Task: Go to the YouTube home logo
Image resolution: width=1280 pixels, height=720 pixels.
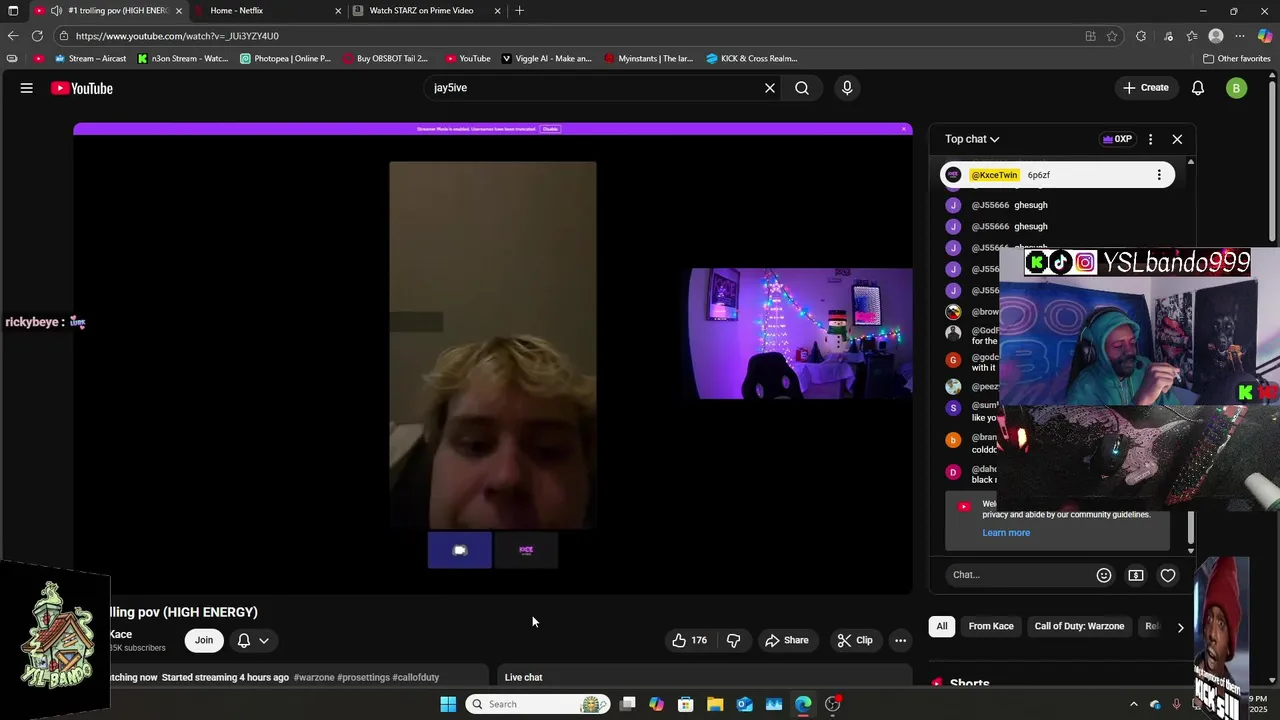Action: tap(82, 88)
